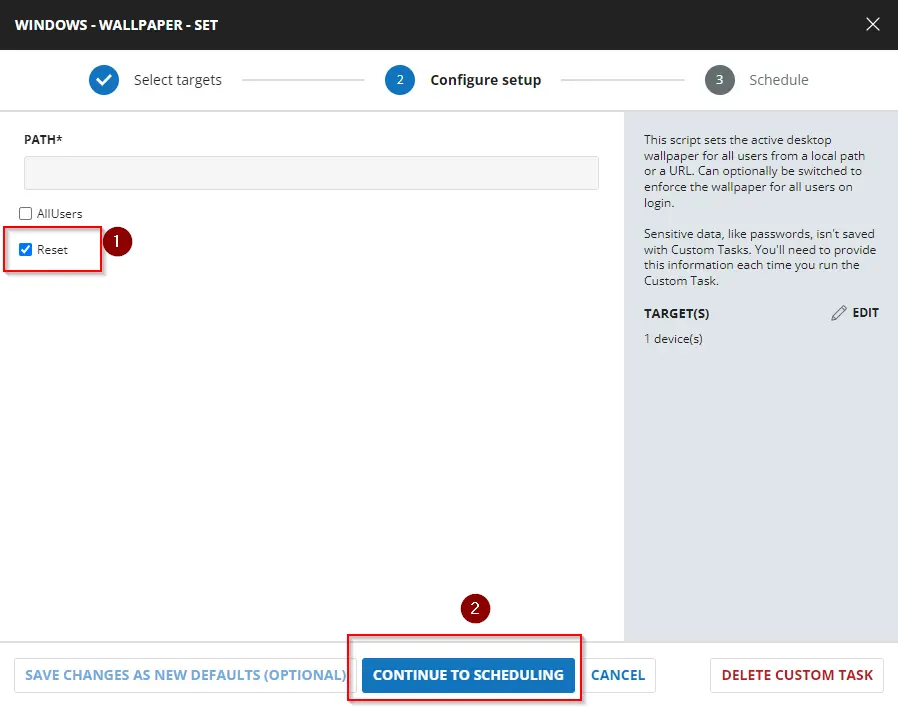The width and height of the screenshot is (898, 707).
Task: Click the PATH* field label
Action: [x=43, y=139]
